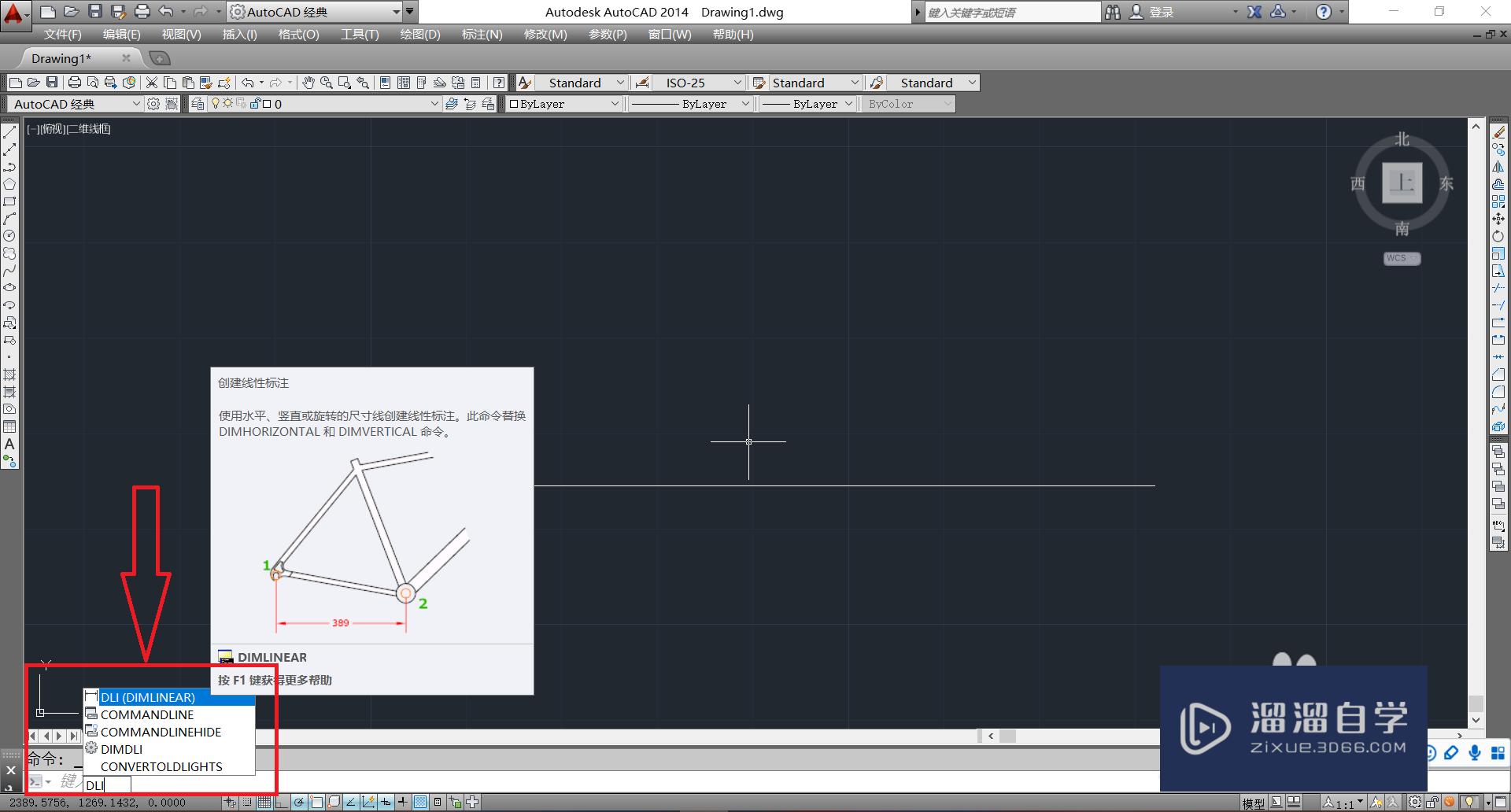This screenshot has width=1511, height=812.
Task: Click the Save icon in standard toolbar
Action: pos(52,83)
